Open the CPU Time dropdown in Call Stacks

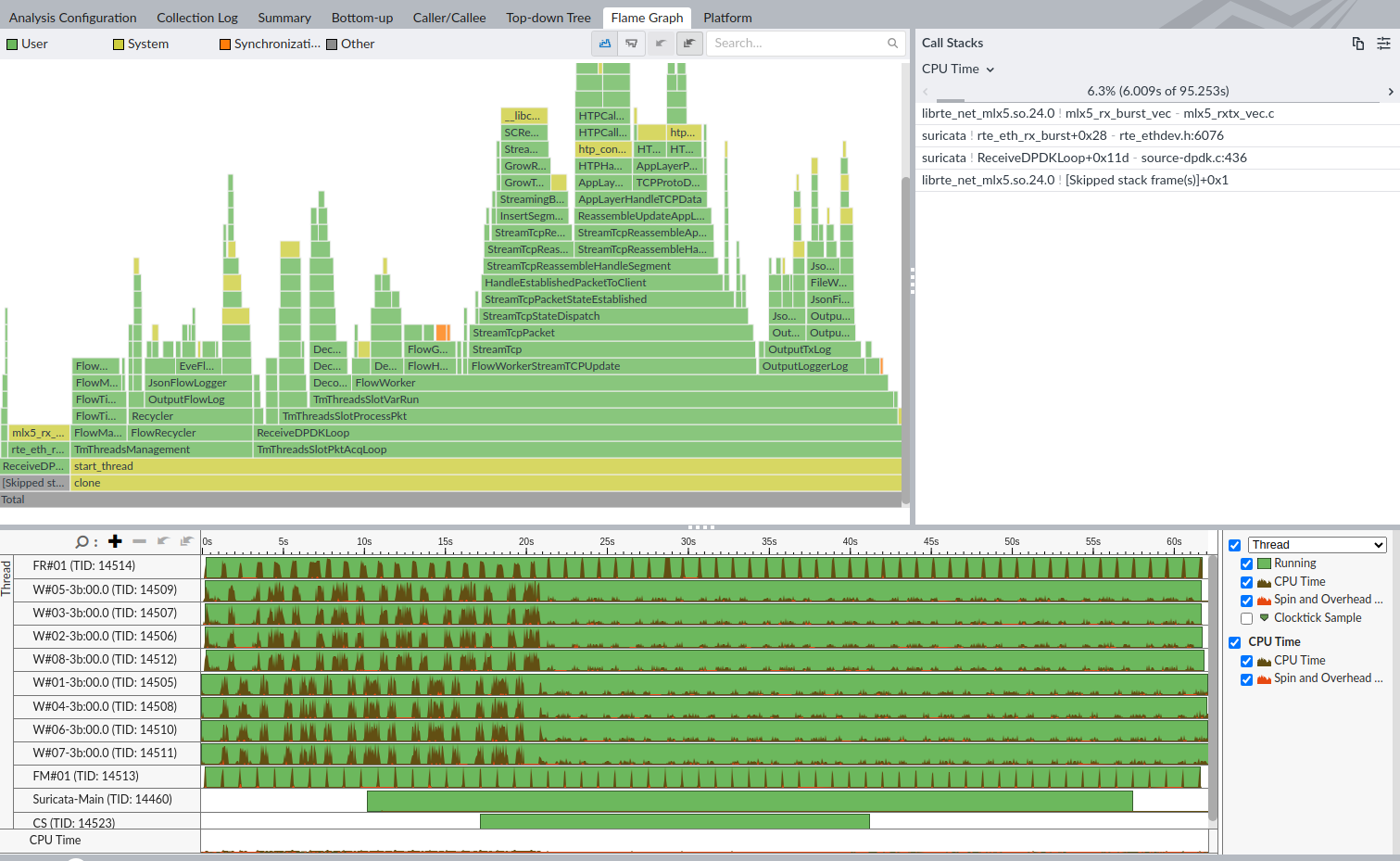954,69
